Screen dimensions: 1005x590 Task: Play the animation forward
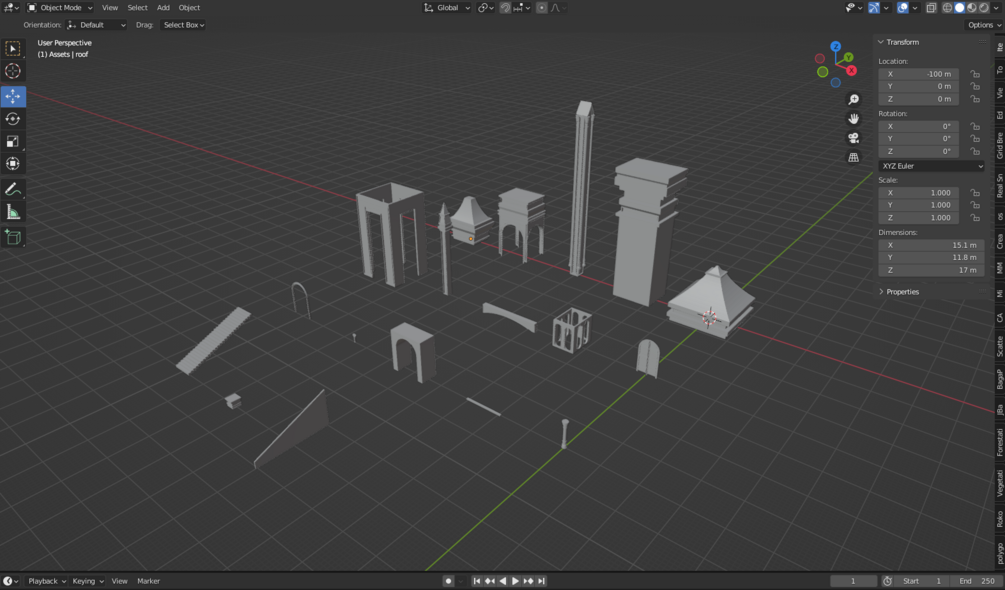(x=515, y=581)
